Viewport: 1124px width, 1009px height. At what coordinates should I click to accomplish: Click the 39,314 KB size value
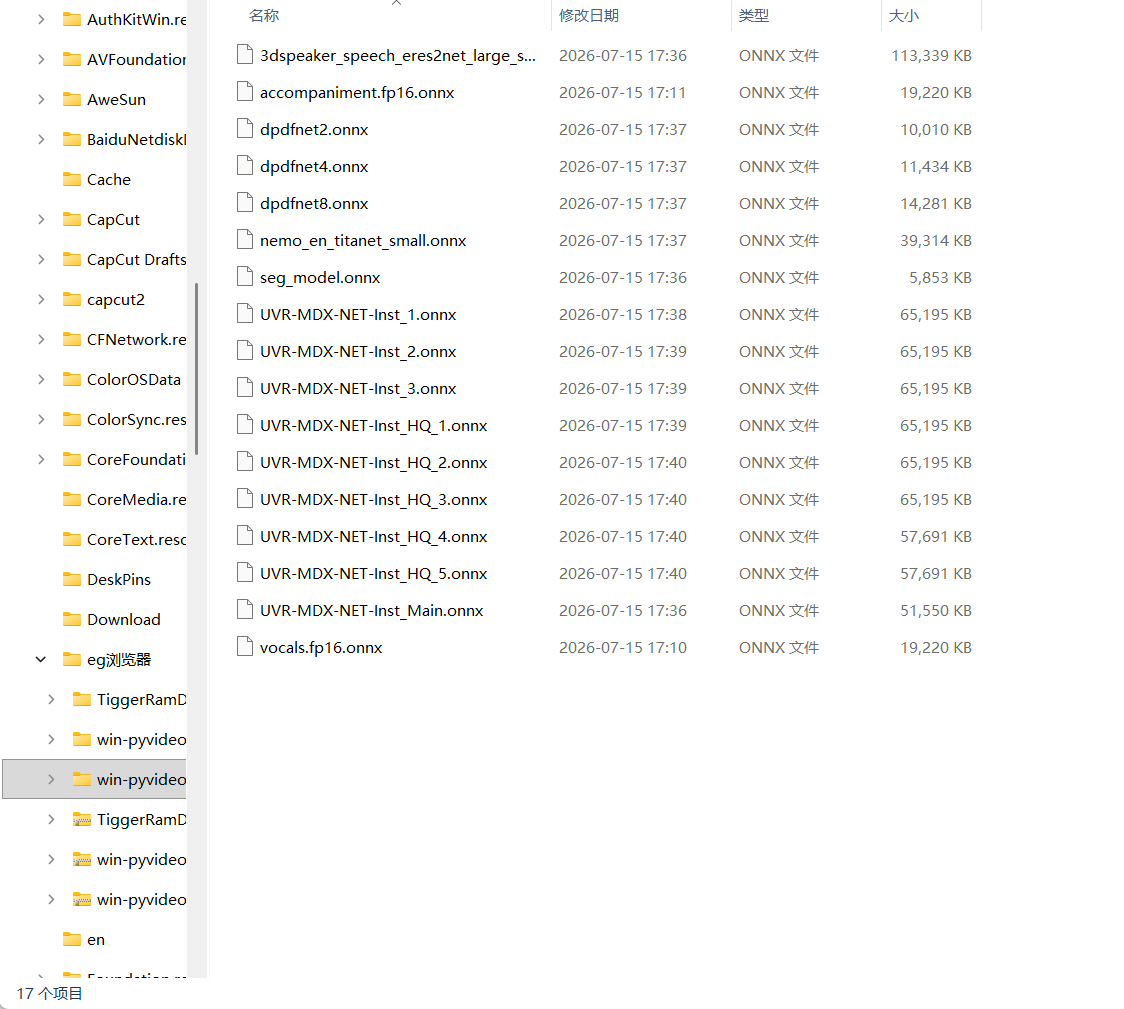[936, 241]
